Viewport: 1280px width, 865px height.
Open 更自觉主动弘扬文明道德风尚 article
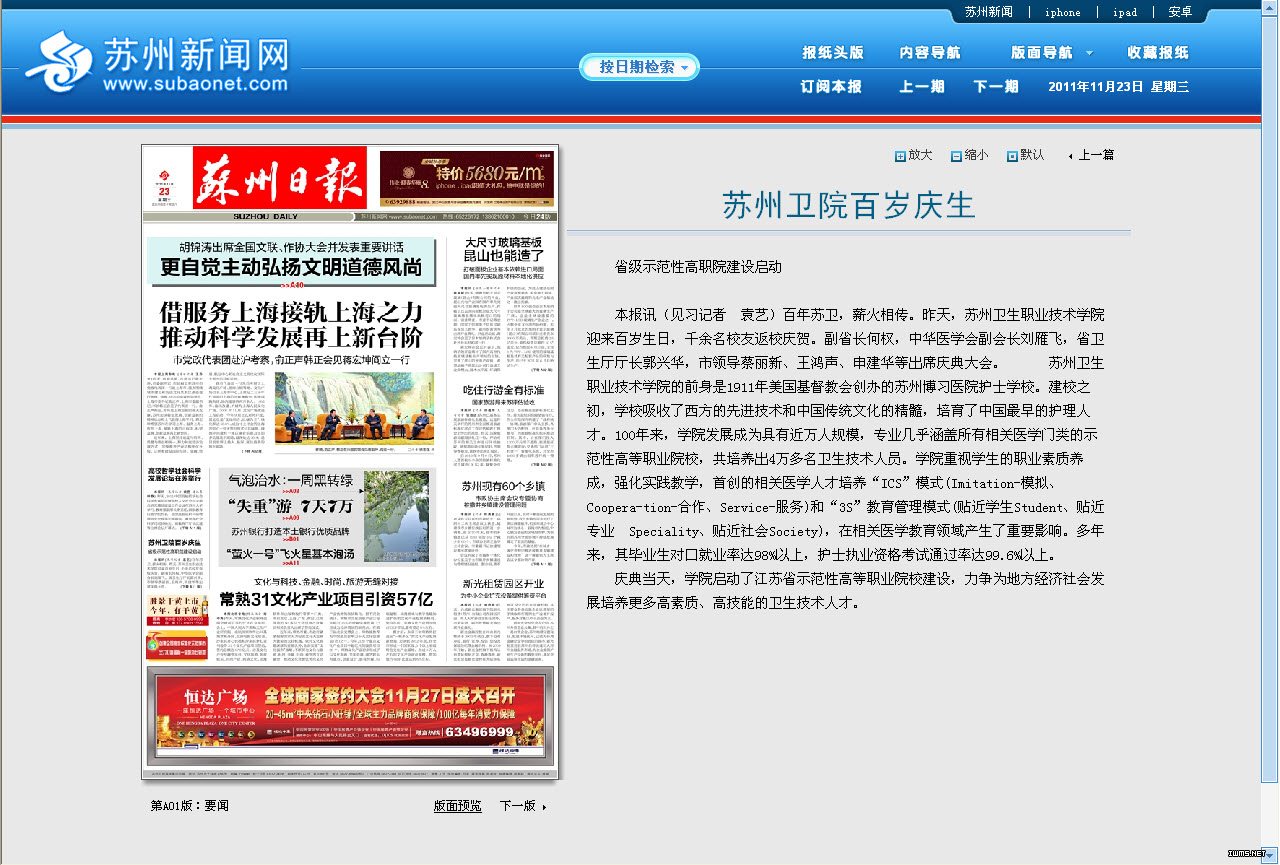(291, 267)
